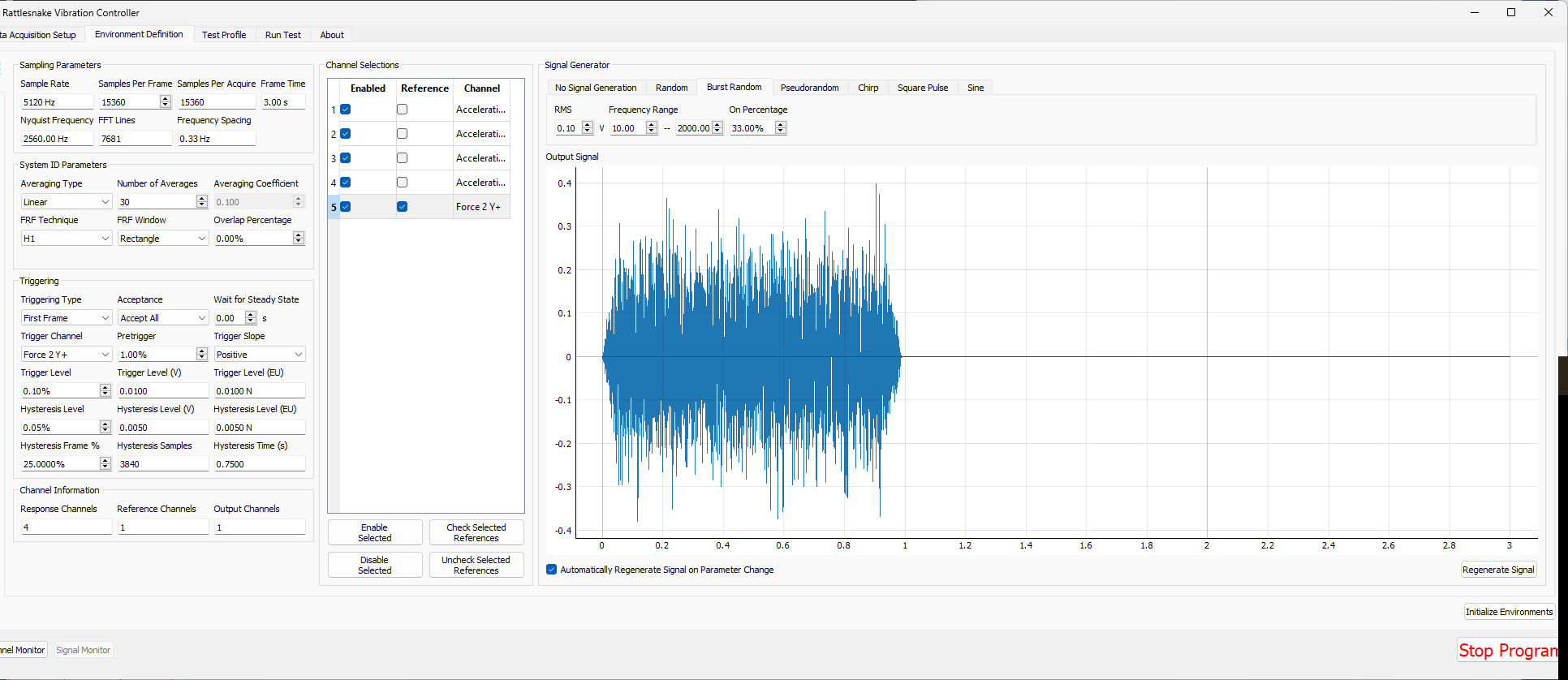Open the Test Profile tab
Screen dimensions: 1568x680
224,35
